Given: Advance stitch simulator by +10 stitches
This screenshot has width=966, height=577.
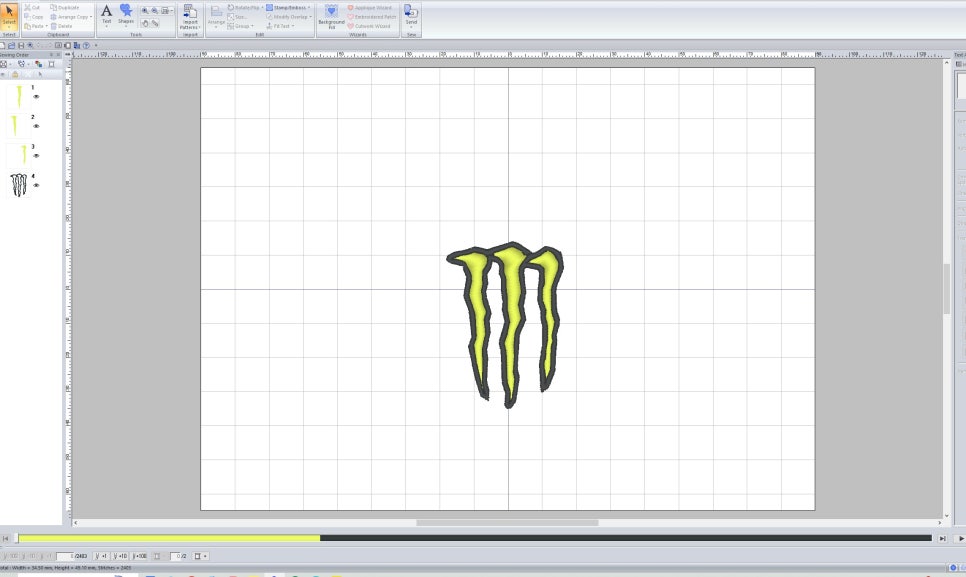Looking at the screenshot, I should pos(120,556).
